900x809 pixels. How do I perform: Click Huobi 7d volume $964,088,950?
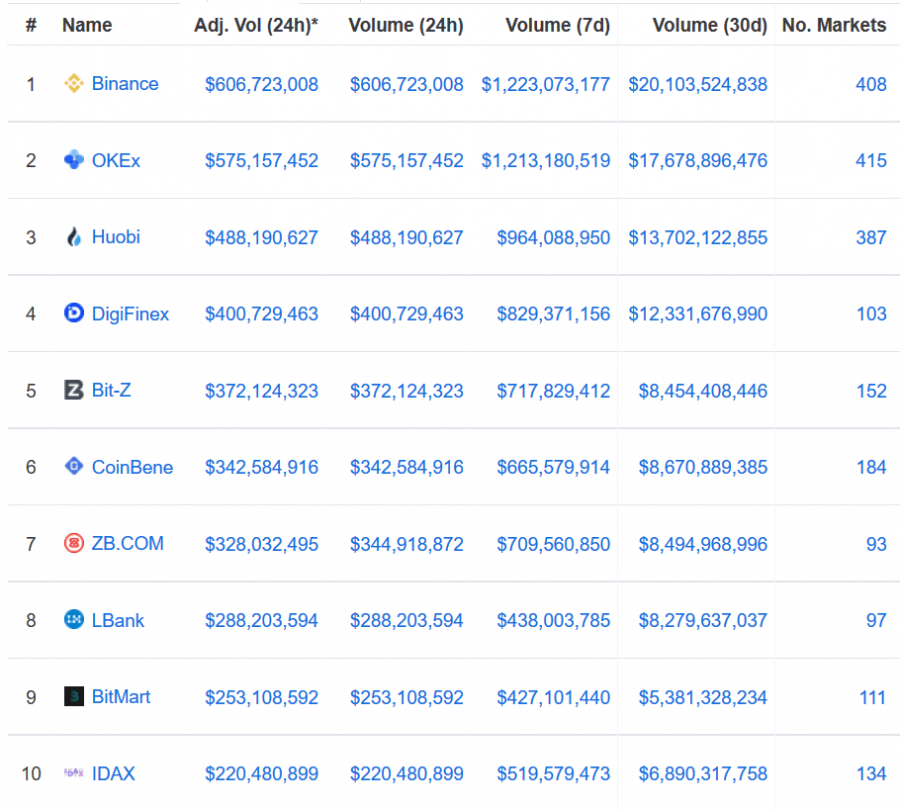[x=553, y=238]
